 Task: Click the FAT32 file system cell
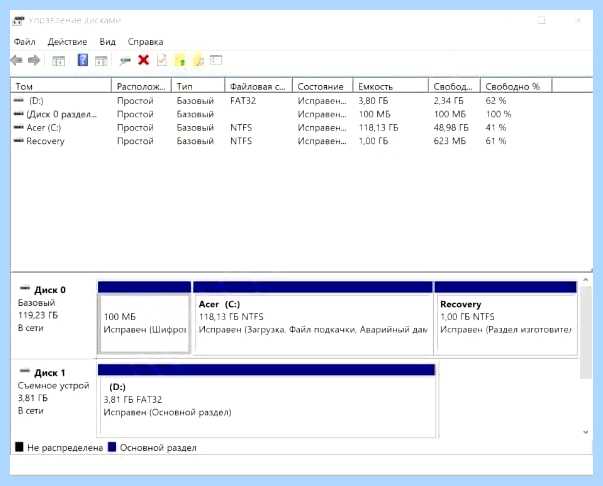click(243, 101)
